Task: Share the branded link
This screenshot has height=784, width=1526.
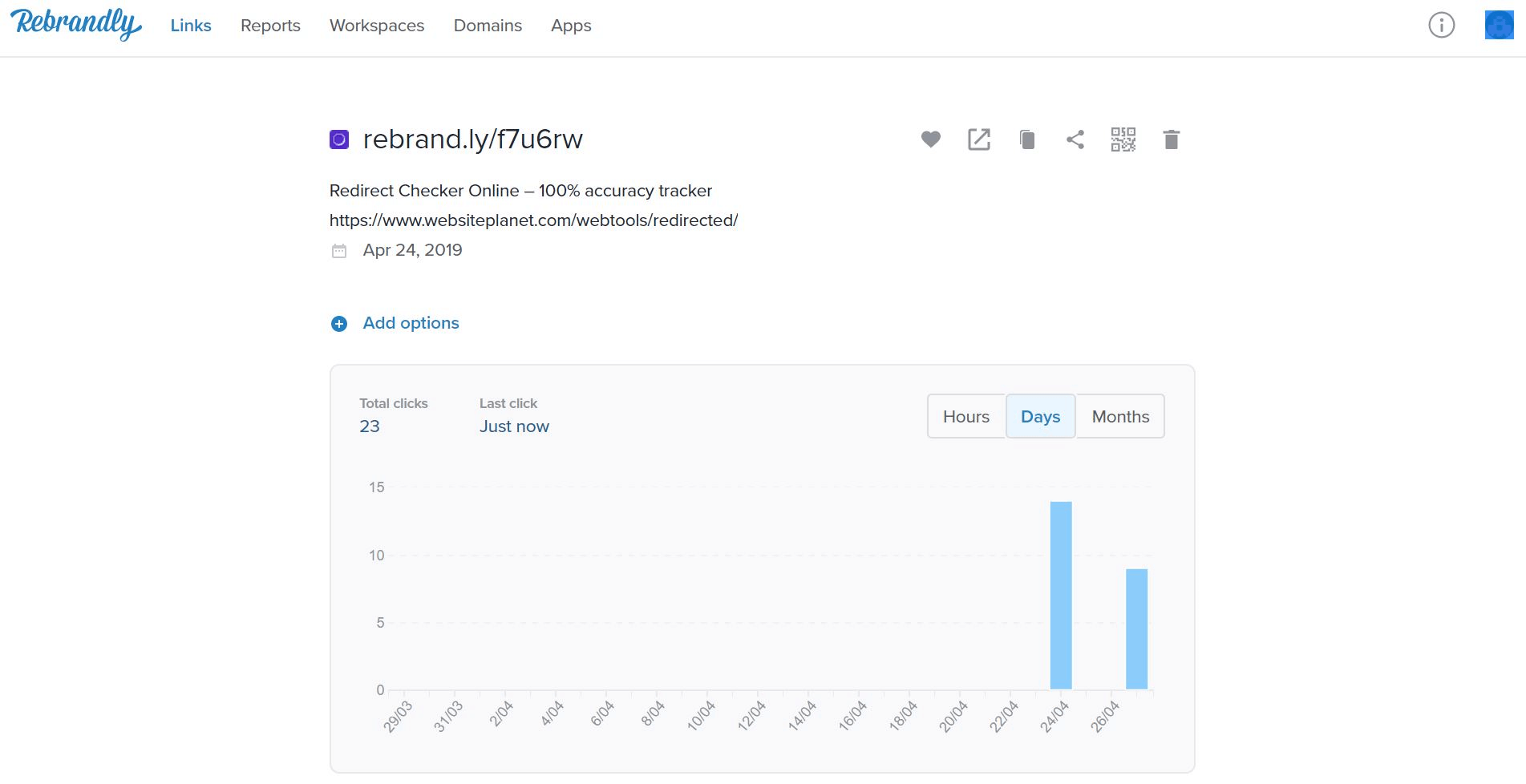Action: pyautogui.click(x=1075, y=139)
